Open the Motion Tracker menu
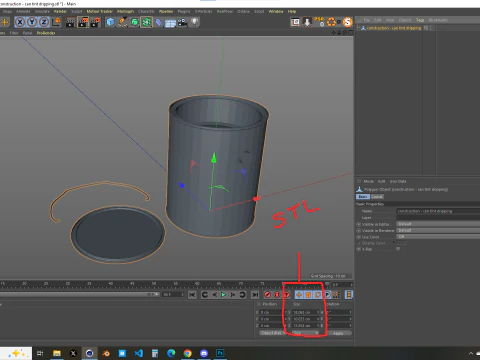The width and height of the screenshot is (480, 360). (100, 11)
